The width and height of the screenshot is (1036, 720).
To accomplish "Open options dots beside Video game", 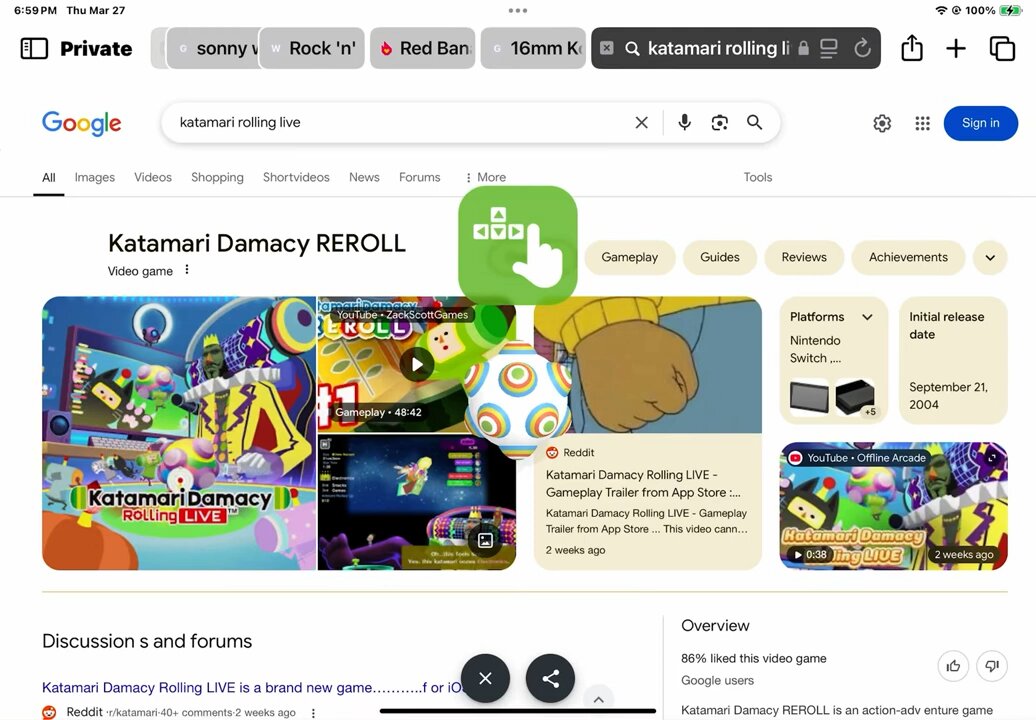I will (187, 270).
